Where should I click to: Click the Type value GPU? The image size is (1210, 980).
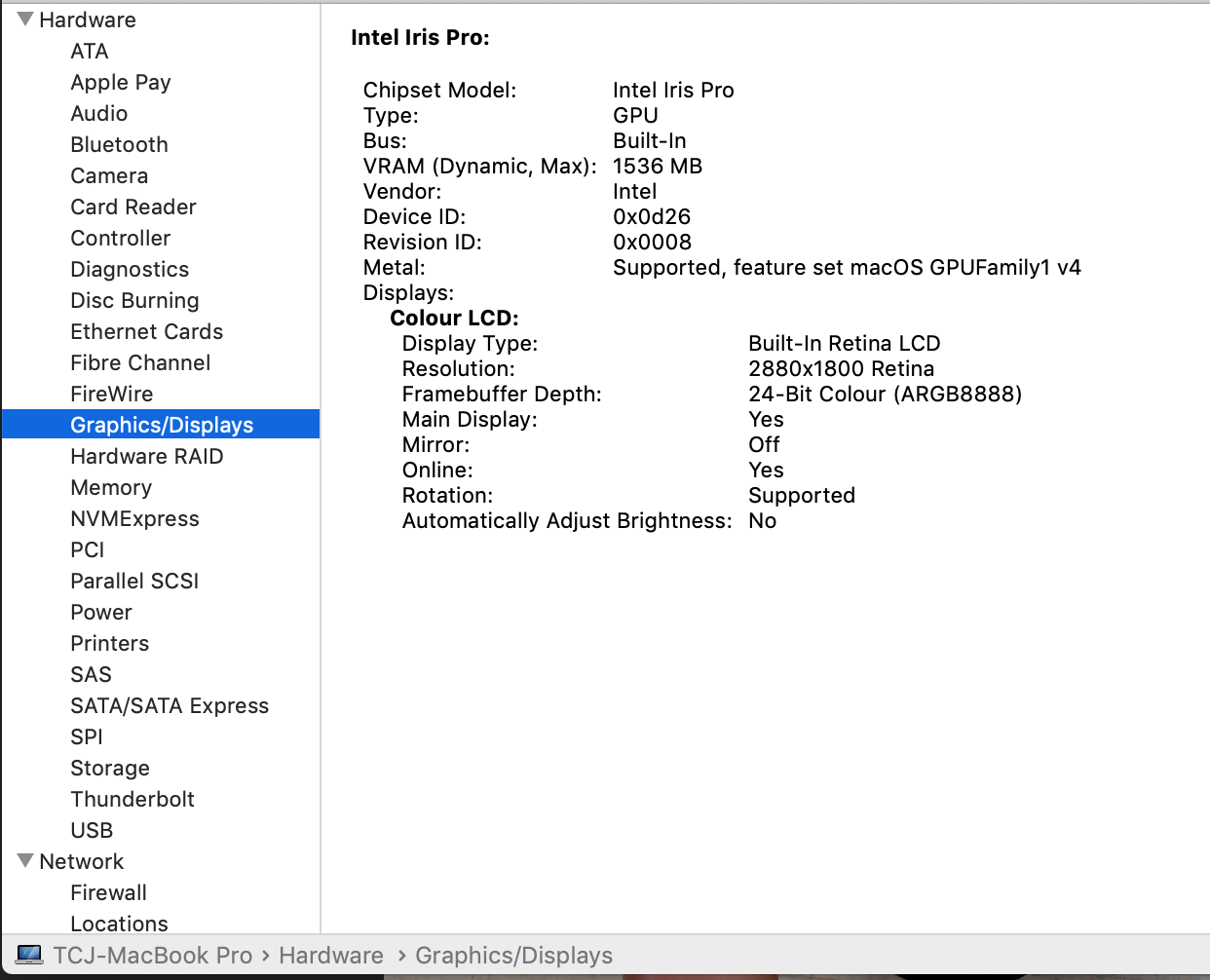click(635, 115)
